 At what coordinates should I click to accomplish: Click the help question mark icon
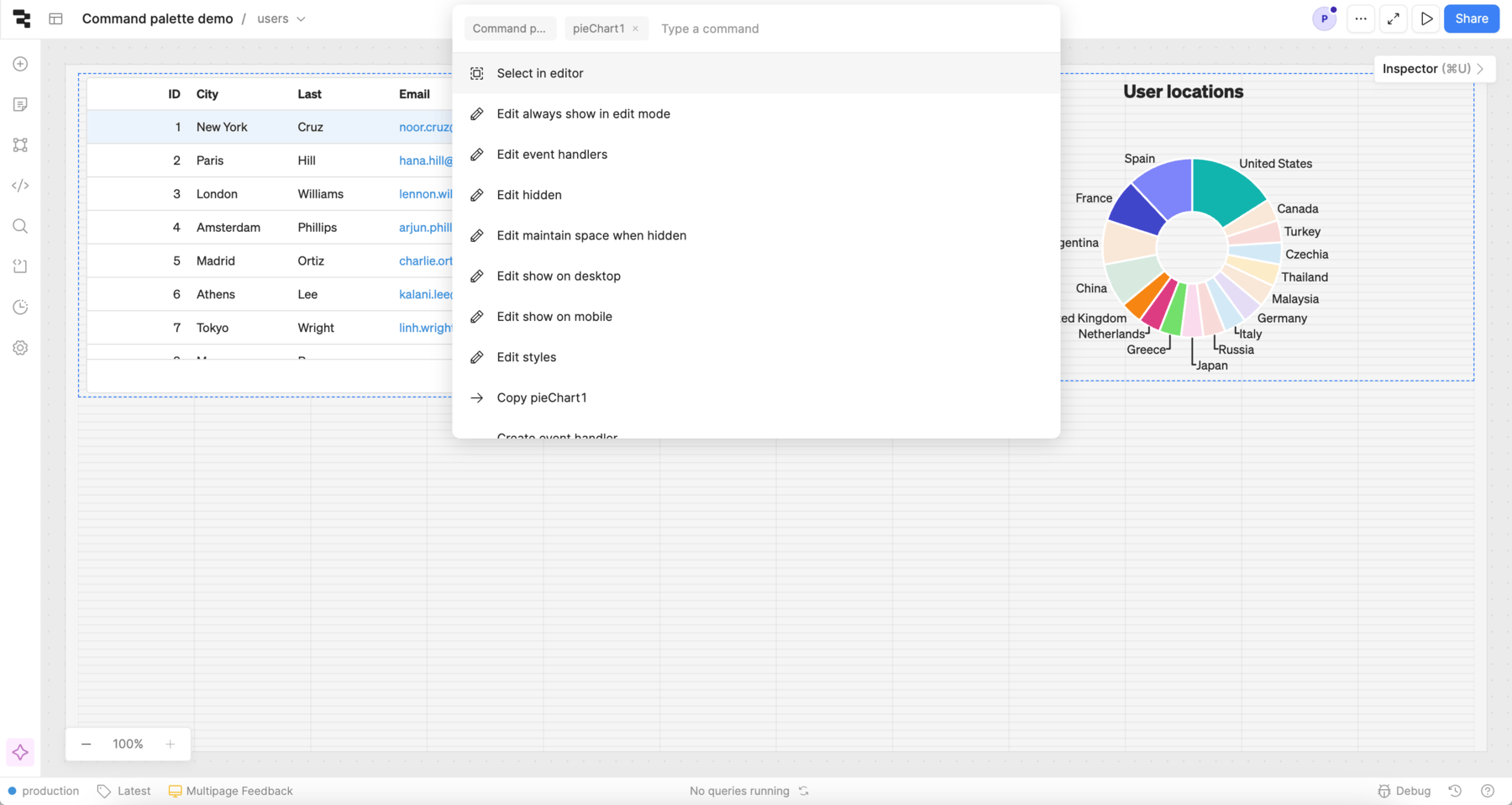1488,791
